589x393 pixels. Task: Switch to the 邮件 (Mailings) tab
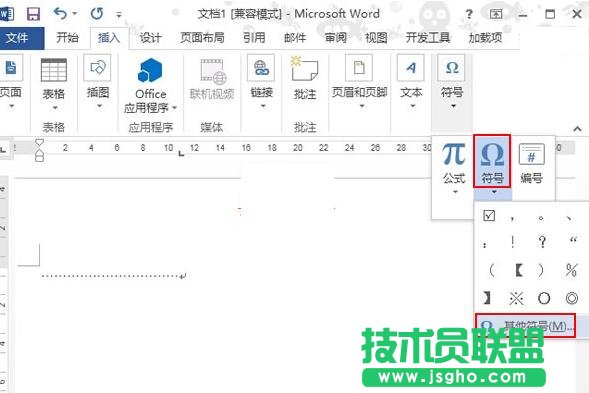[x=295, y=38]
